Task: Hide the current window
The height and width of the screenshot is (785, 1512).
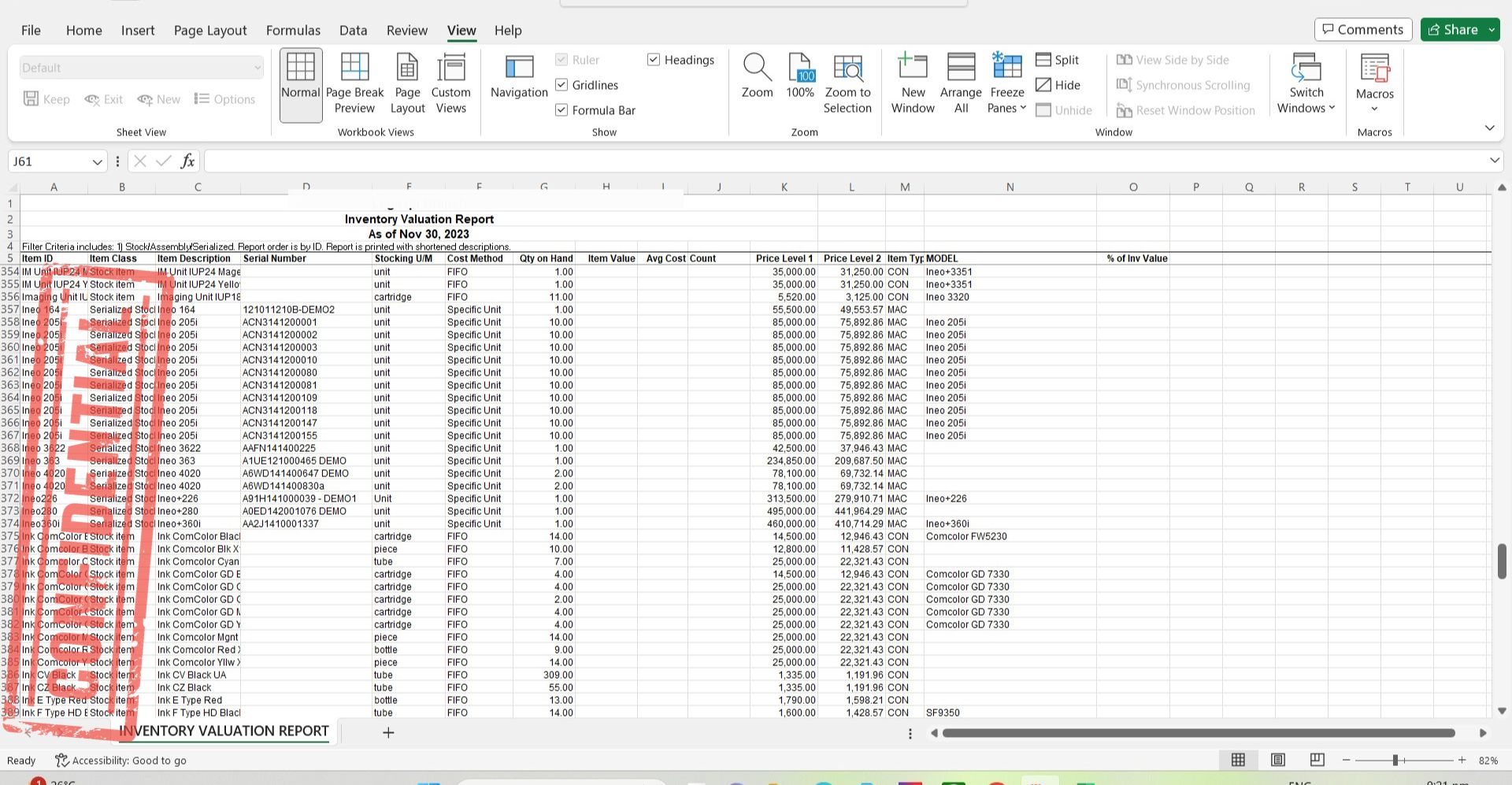Action: (x=1058, y=85)
